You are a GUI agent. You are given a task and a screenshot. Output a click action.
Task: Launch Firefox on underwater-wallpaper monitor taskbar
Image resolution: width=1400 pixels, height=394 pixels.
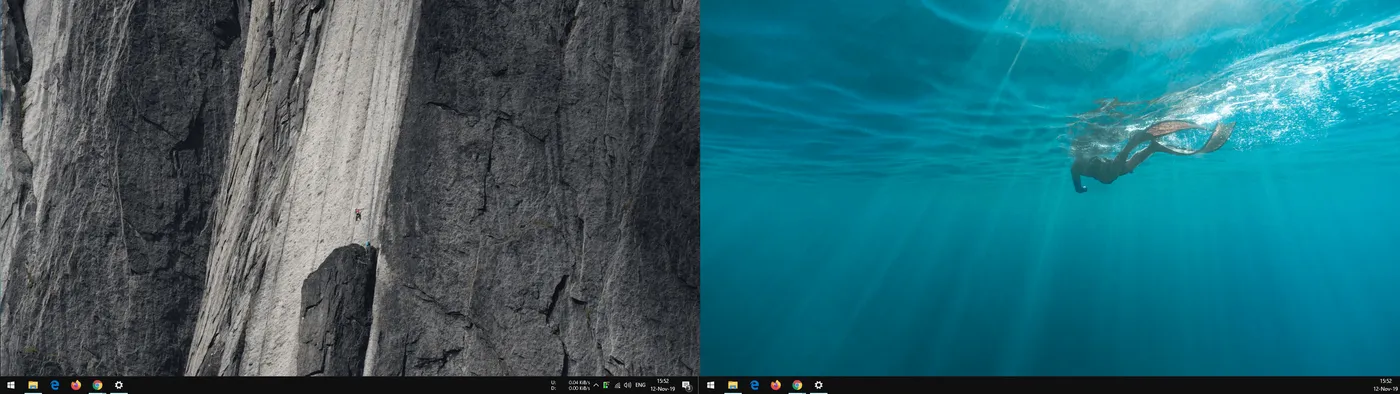pos(776,385)
